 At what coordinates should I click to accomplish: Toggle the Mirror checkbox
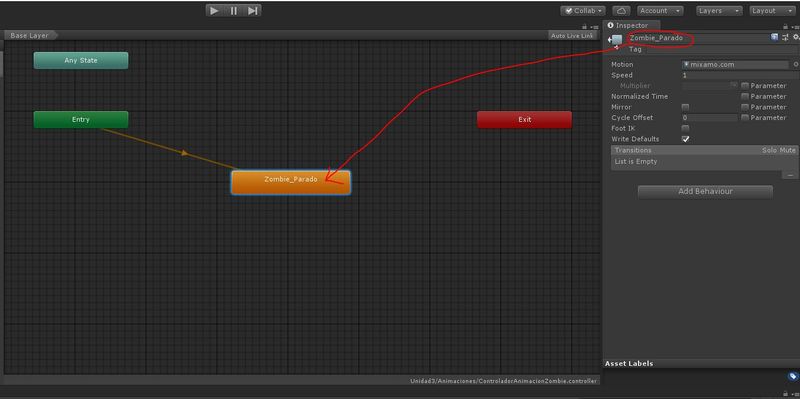pos(685,107)
